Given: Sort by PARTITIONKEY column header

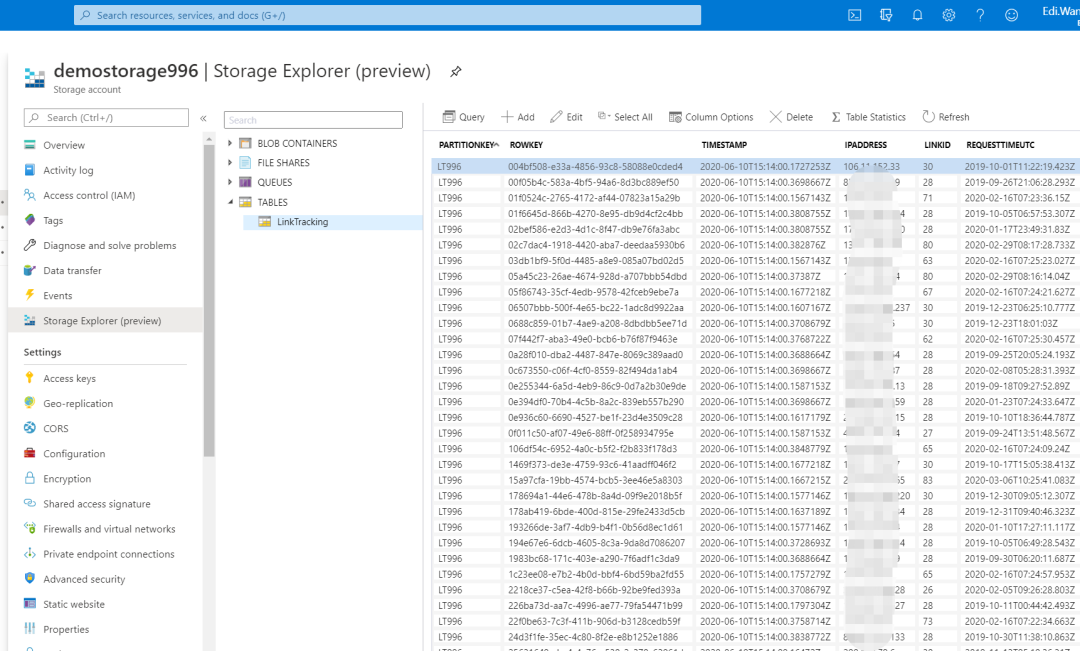Looking at the screenshot, I should pos(469,145).
